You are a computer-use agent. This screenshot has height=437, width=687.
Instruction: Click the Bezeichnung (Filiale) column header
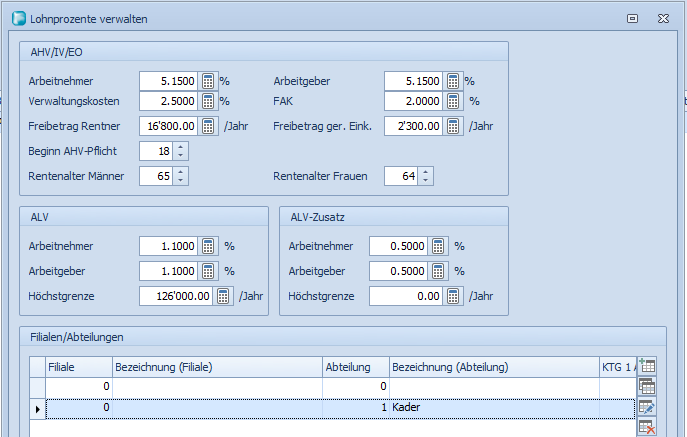point(216,367)
